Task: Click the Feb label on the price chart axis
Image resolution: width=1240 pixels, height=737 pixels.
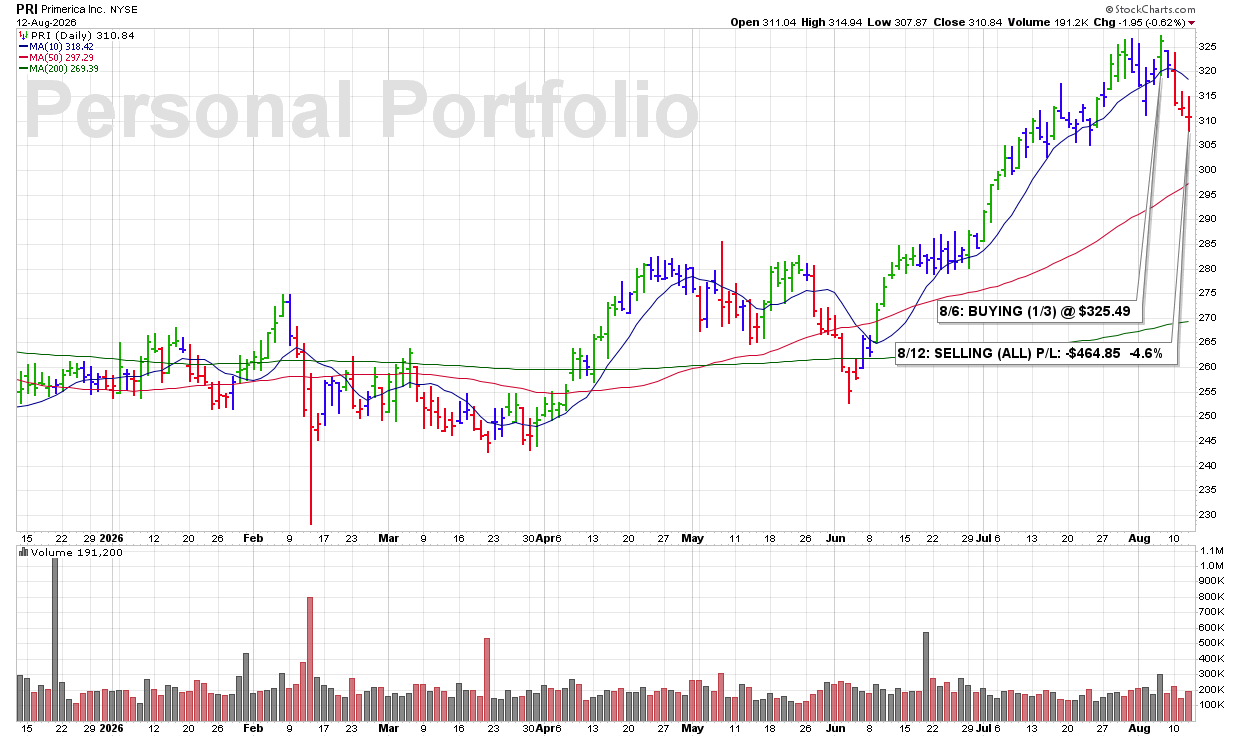Action: click(x=251, y=537)
